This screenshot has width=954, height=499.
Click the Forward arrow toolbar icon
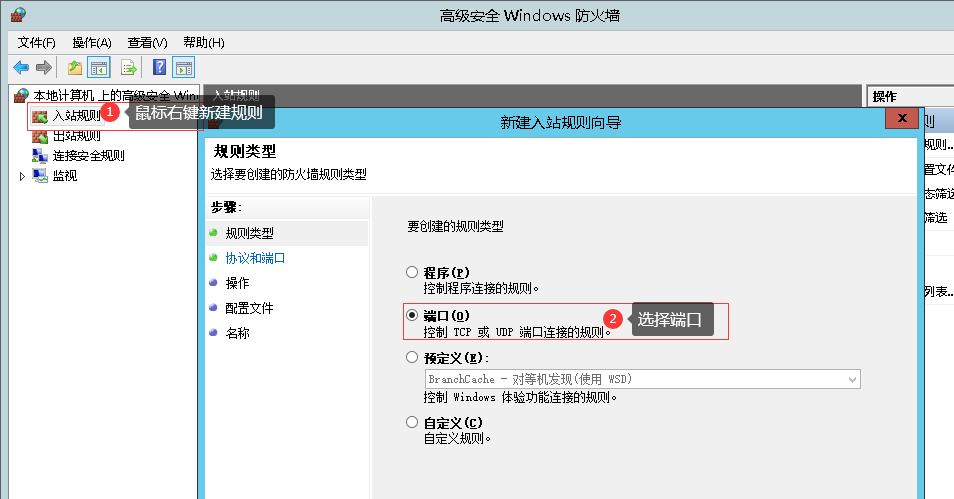tap(43, 68)
